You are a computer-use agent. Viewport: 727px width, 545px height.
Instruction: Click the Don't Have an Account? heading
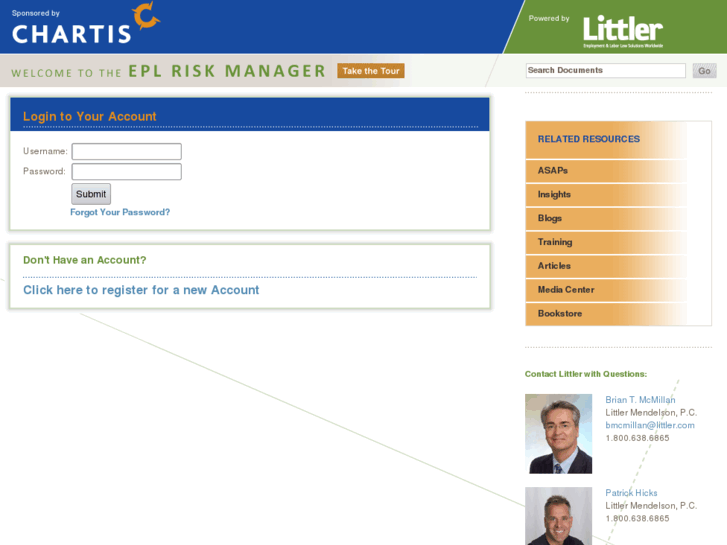tap(85, 260)
